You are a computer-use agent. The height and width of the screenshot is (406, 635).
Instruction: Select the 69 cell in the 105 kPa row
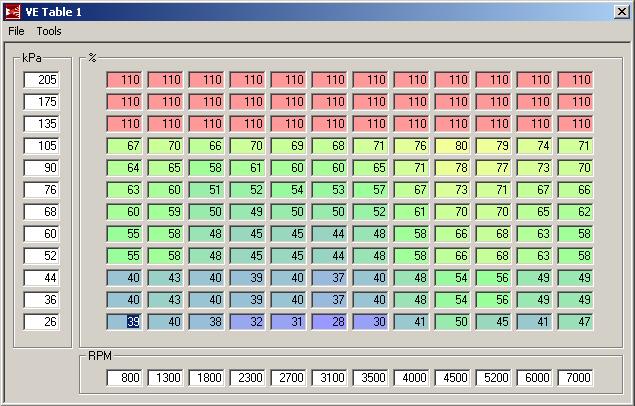[x=288, y=146]
